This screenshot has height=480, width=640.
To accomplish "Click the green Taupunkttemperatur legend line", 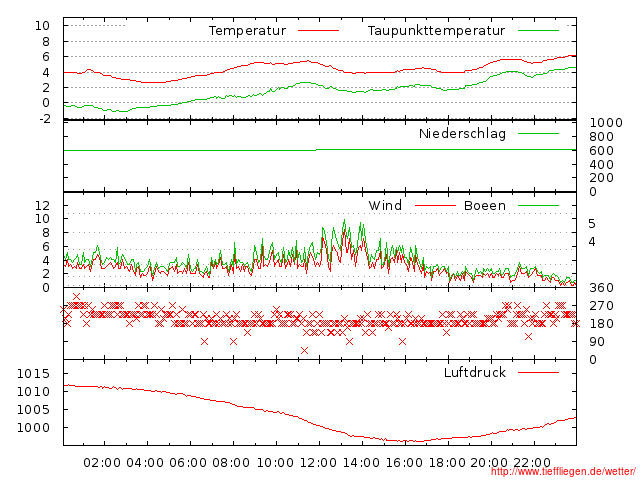I will click(538, 31).
